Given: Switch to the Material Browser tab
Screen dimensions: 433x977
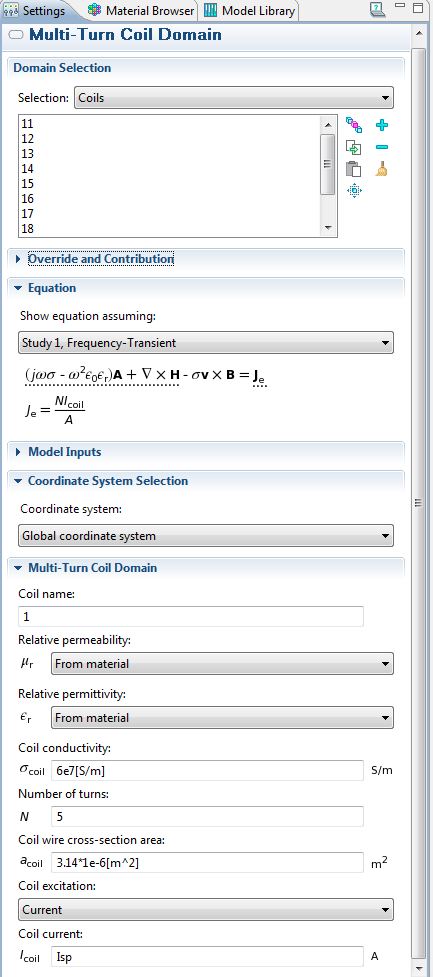Looking at the screenshot, I should pos(141,11).
